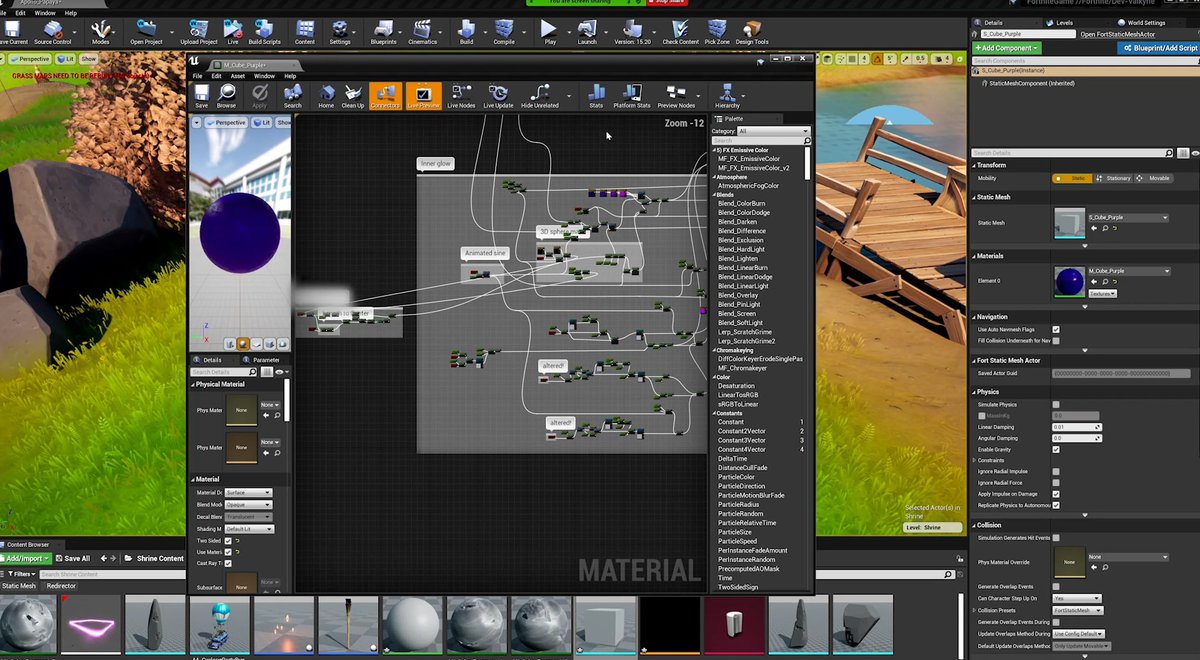1200x660 pixels.
Task: Open Blueprints toolbar menu
Action: 383,31
